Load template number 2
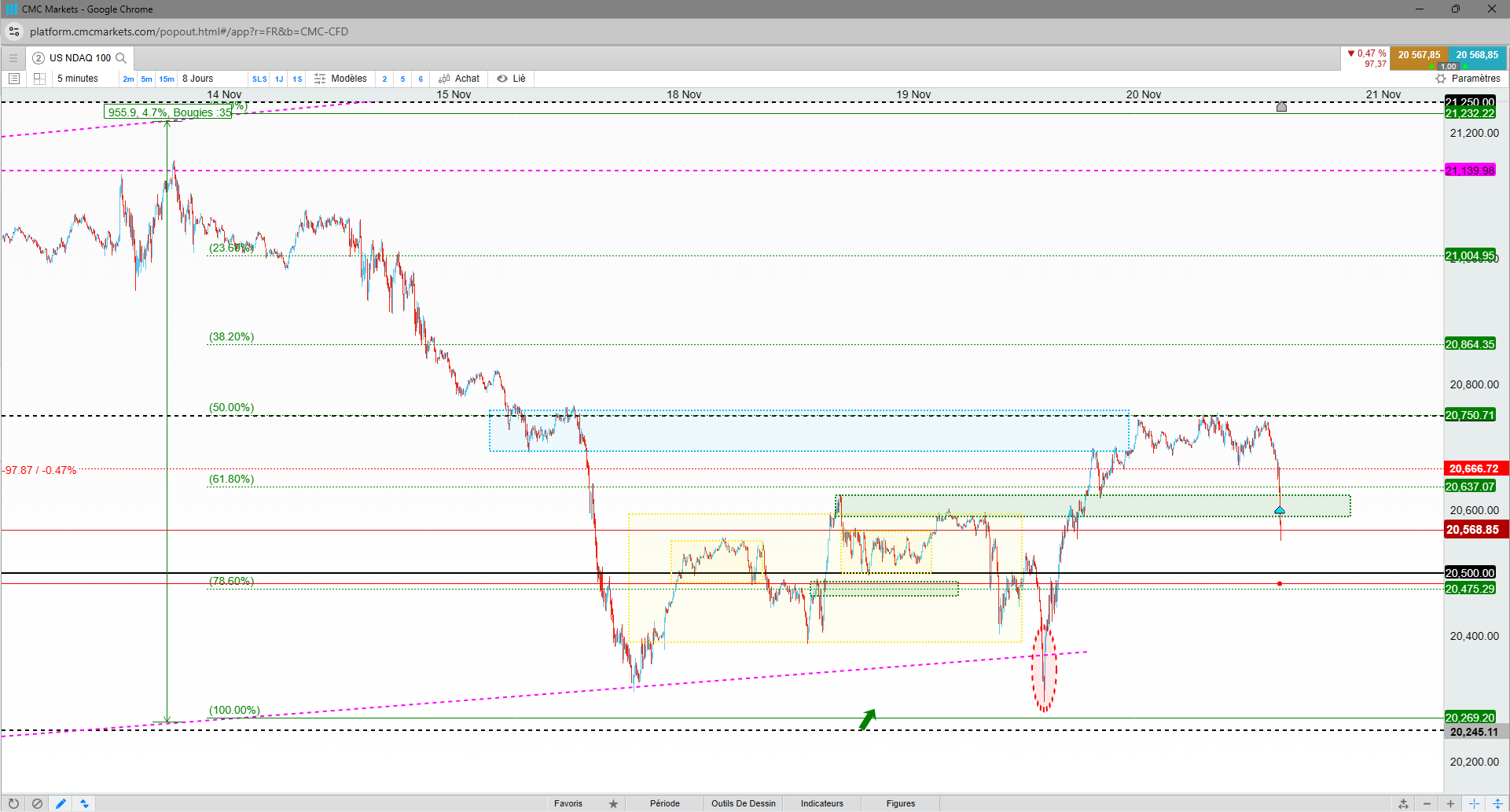Image resolution: width=1510 pixels, height=812 pixels. pos(384,79)
